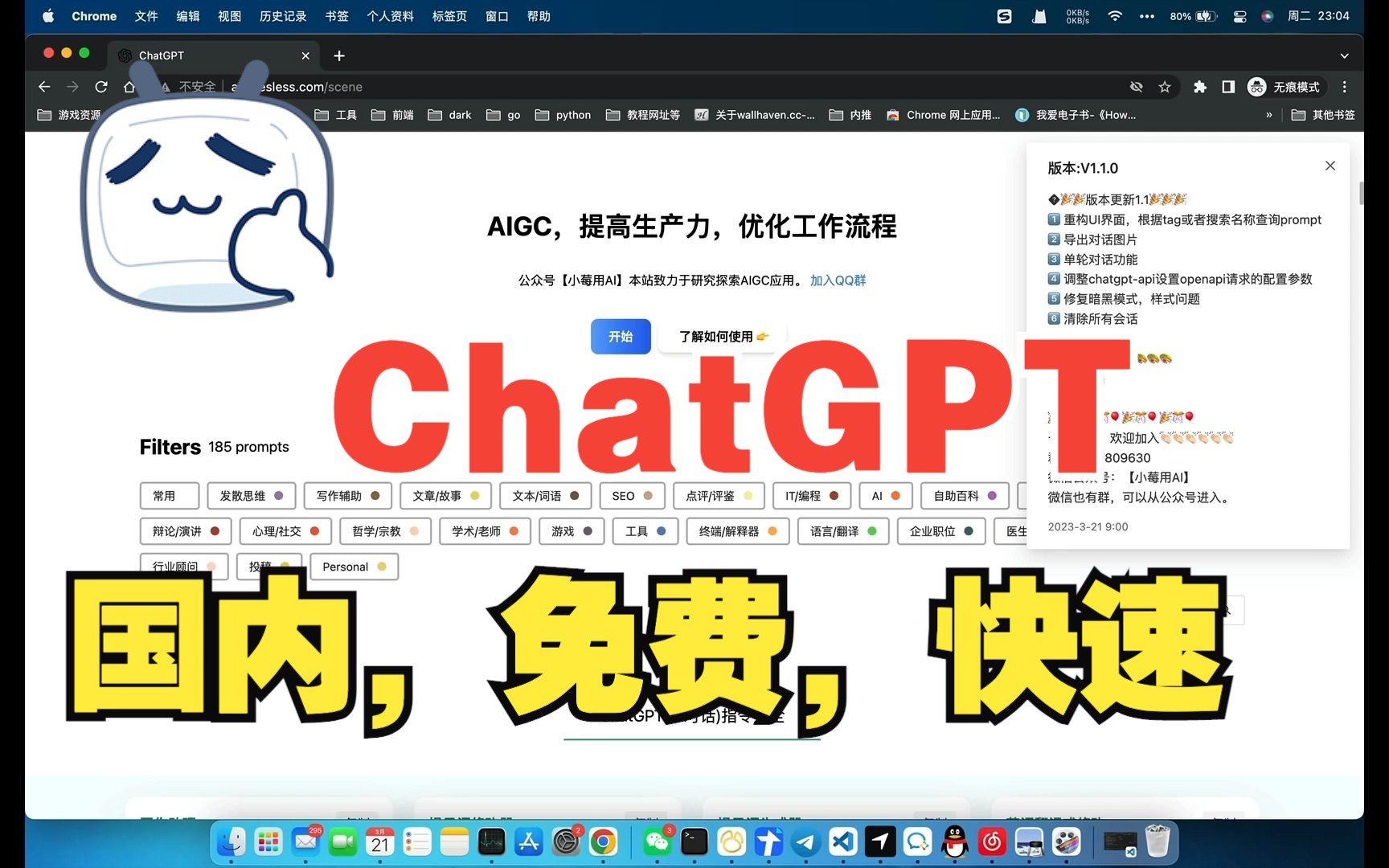Open WeChat from the Dock

point(658,842)
